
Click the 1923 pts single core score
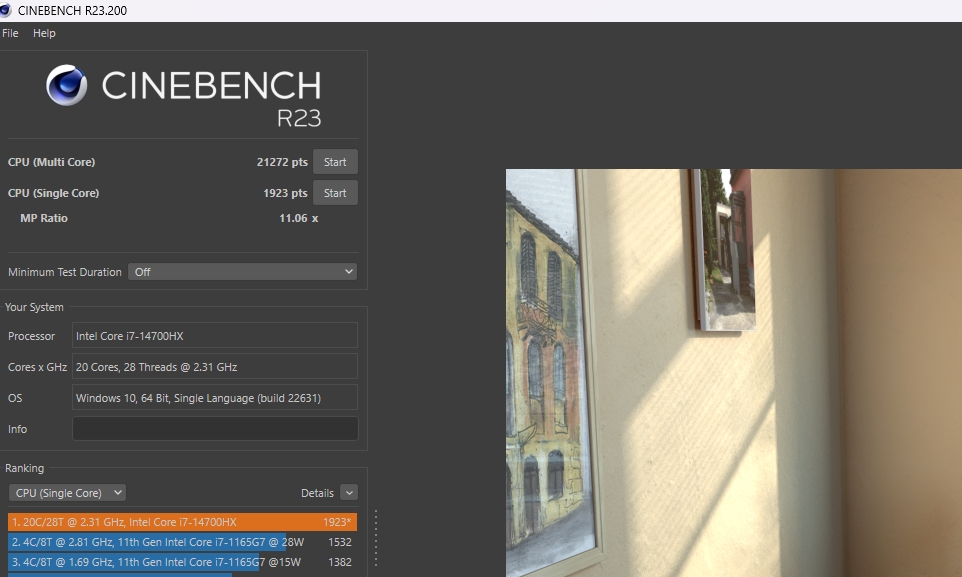[x=285, y=193]
